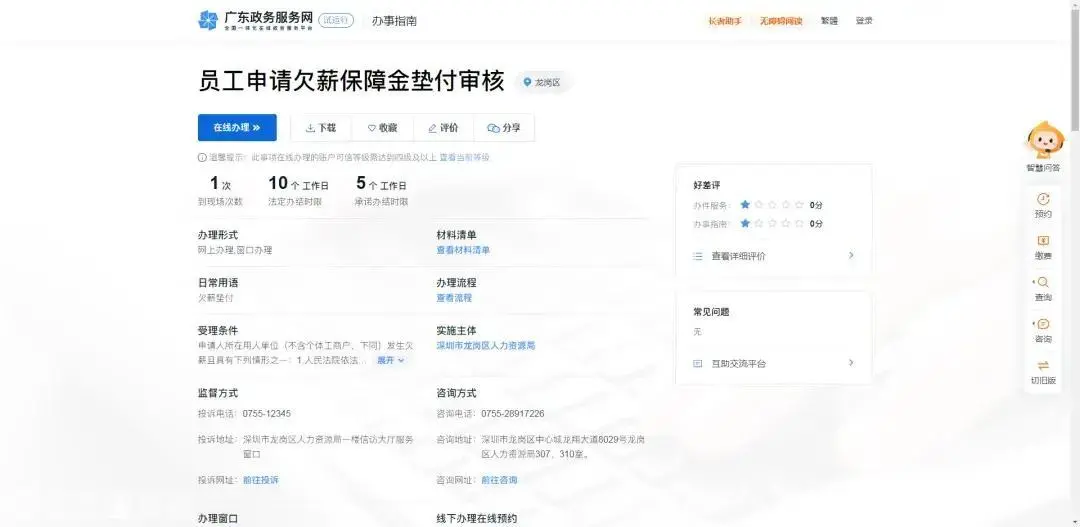Click the 查询 magnifier icon in sidebar
The width and height of the screenshot is (1080, 527).
[x=1043, y=283]
